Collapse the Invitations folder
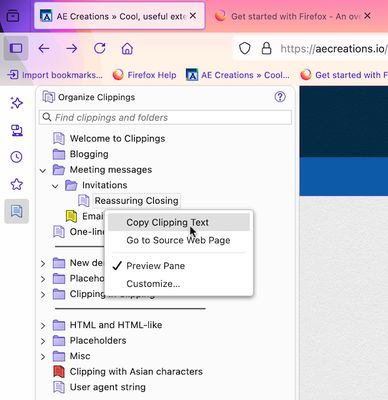The image size is (388, 400). 55,186
